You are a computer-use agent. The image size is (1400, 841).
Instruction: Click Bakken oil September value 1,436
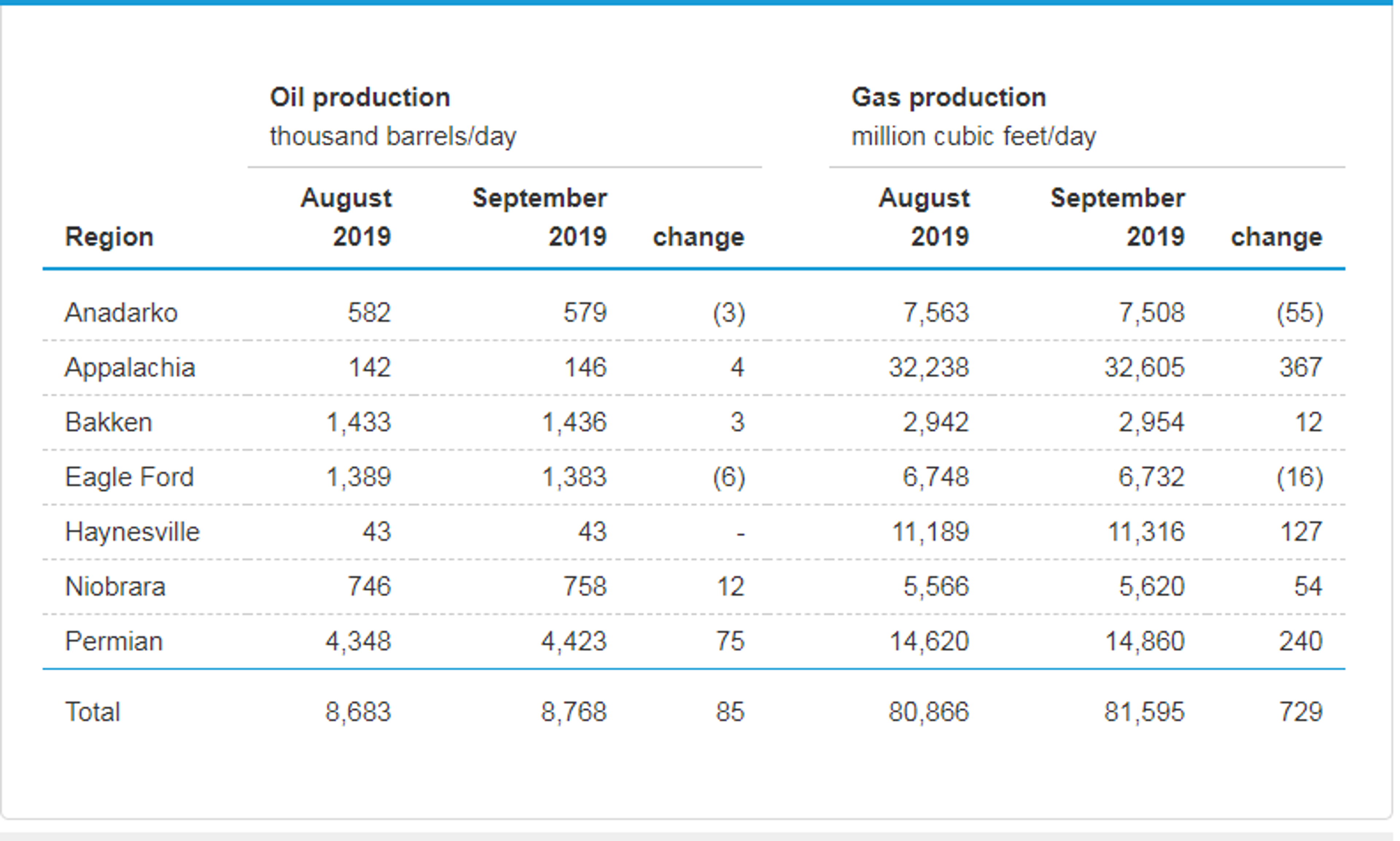pyautogui.click(x=574, y=423)
